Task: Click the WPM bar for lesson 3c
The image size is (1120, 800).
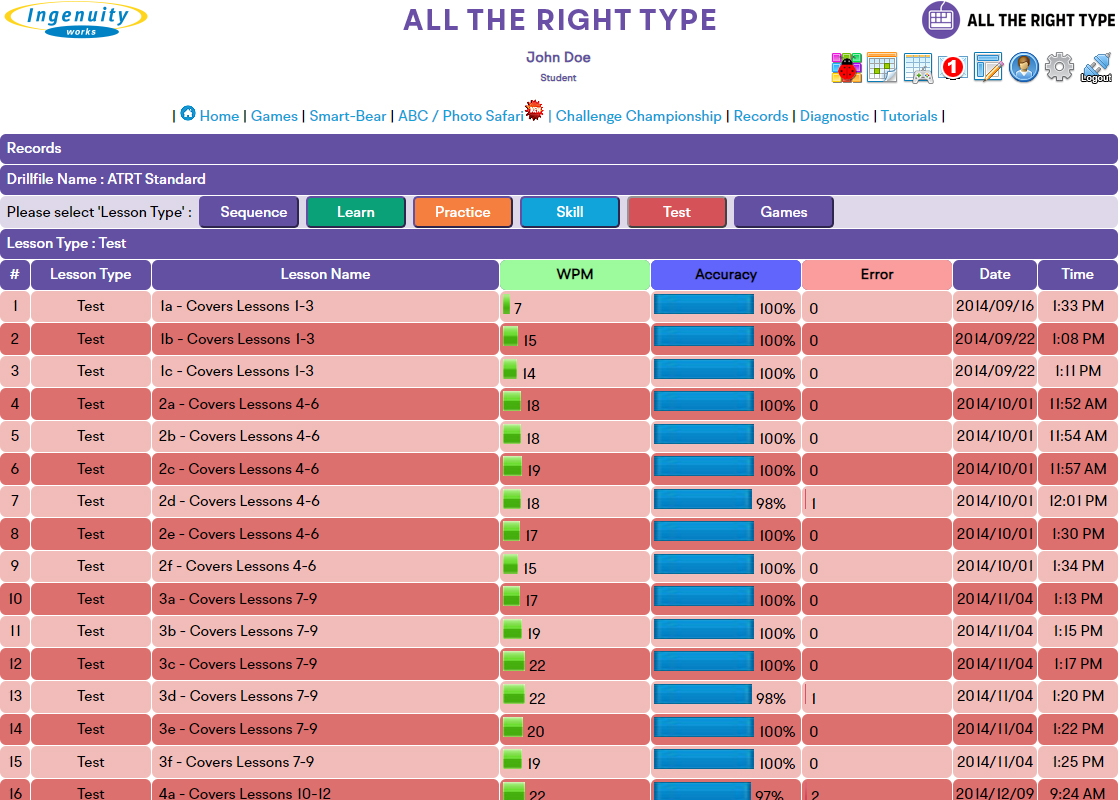Action: point(514,661)
